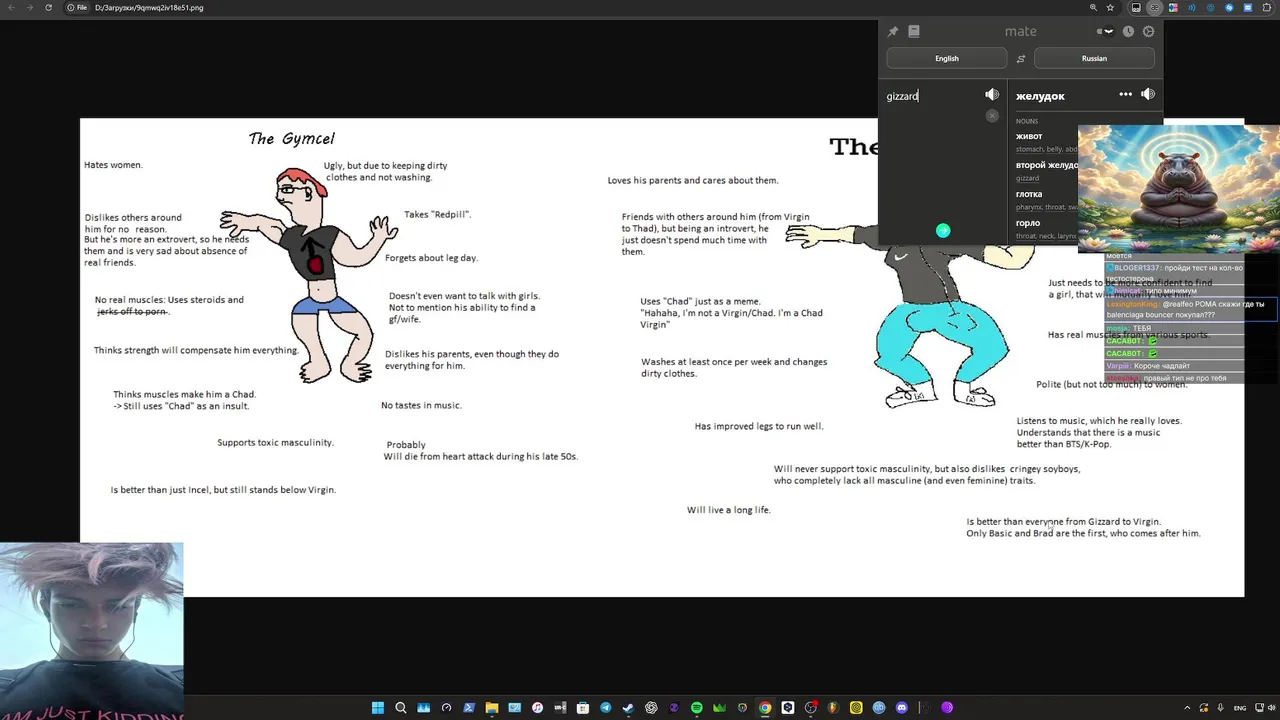Click microphone icon in system tray
1280x720 pixels.
[x=1221, y=708]
